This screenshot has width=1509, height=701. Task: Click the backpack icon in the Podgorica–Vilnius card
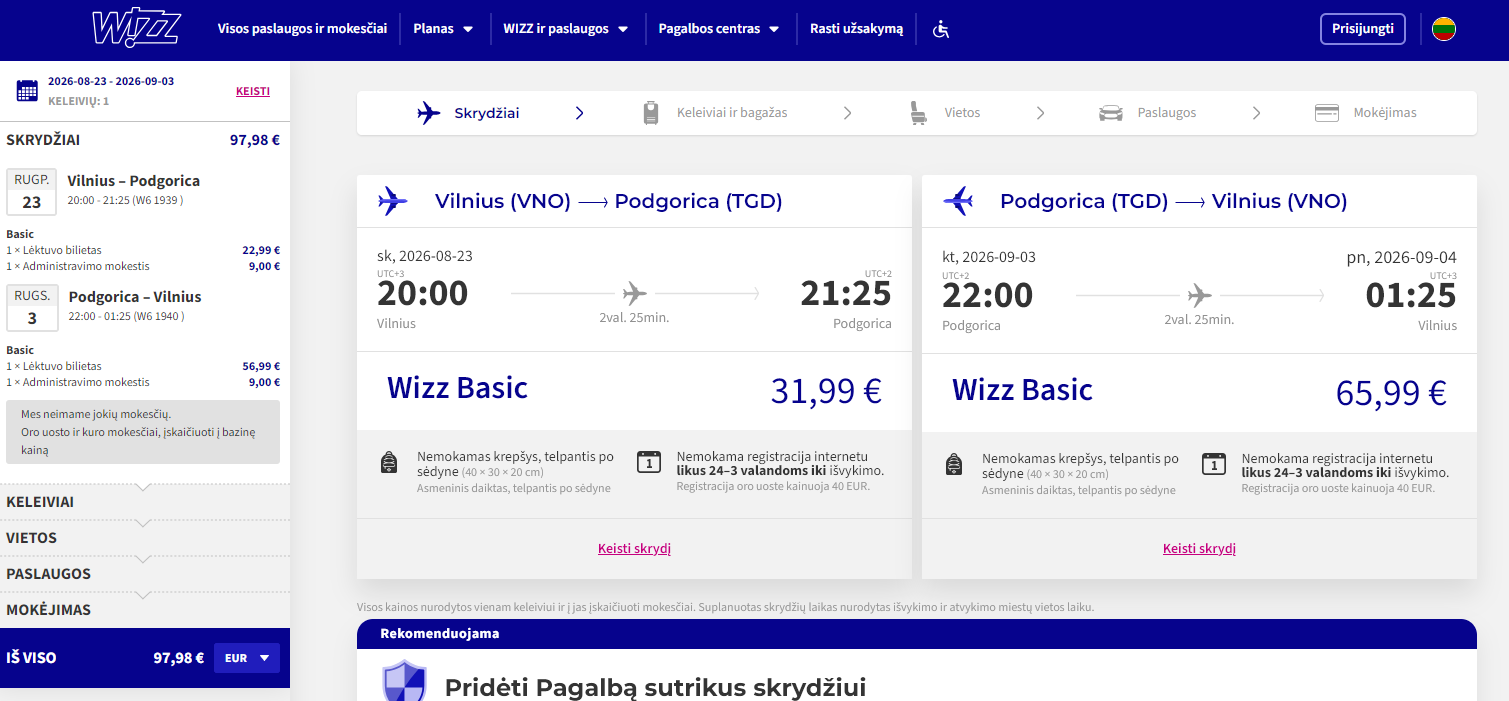(954, 463)
